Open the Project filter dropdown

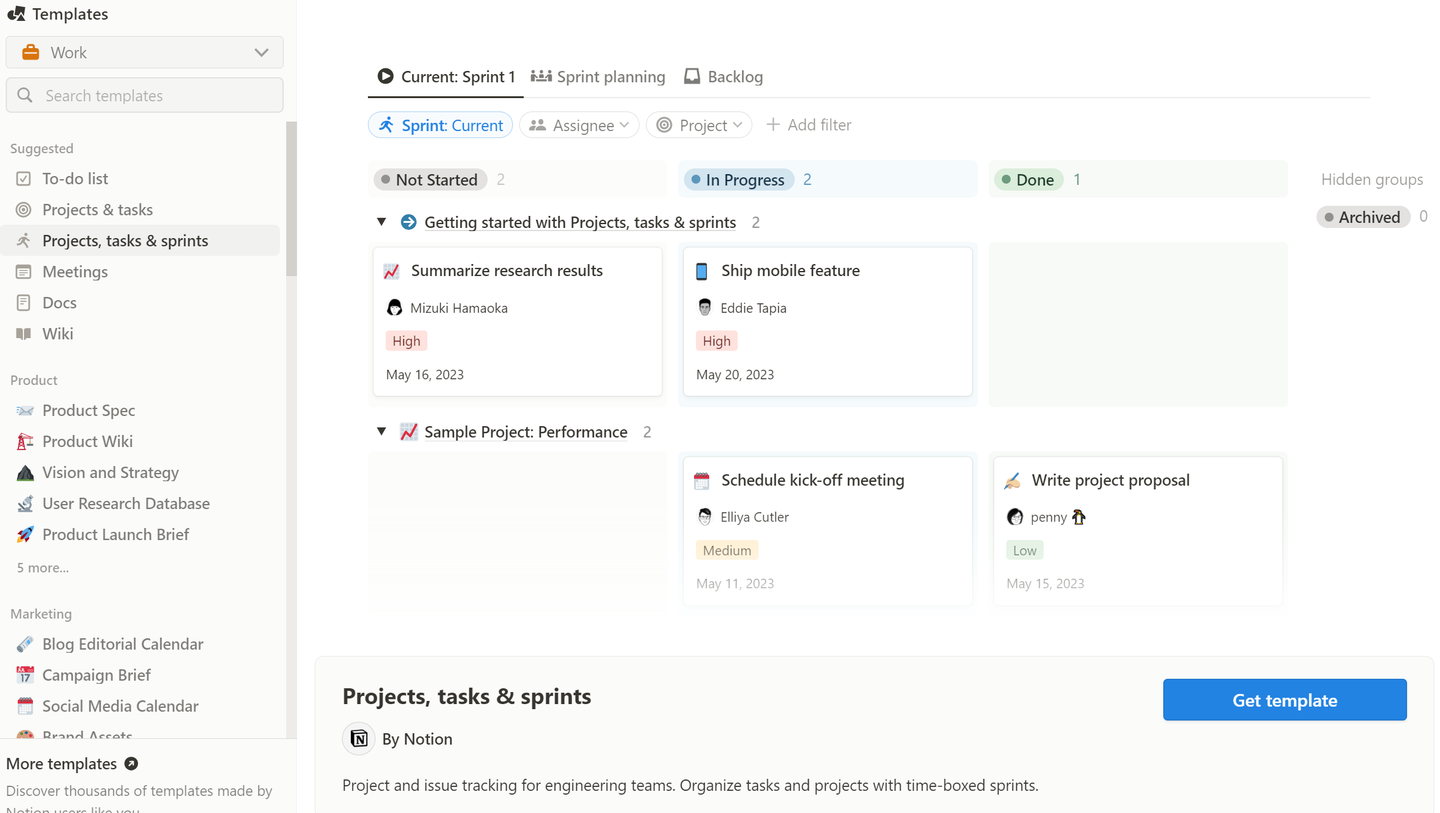pyautogui.click(x=700, y=125)
